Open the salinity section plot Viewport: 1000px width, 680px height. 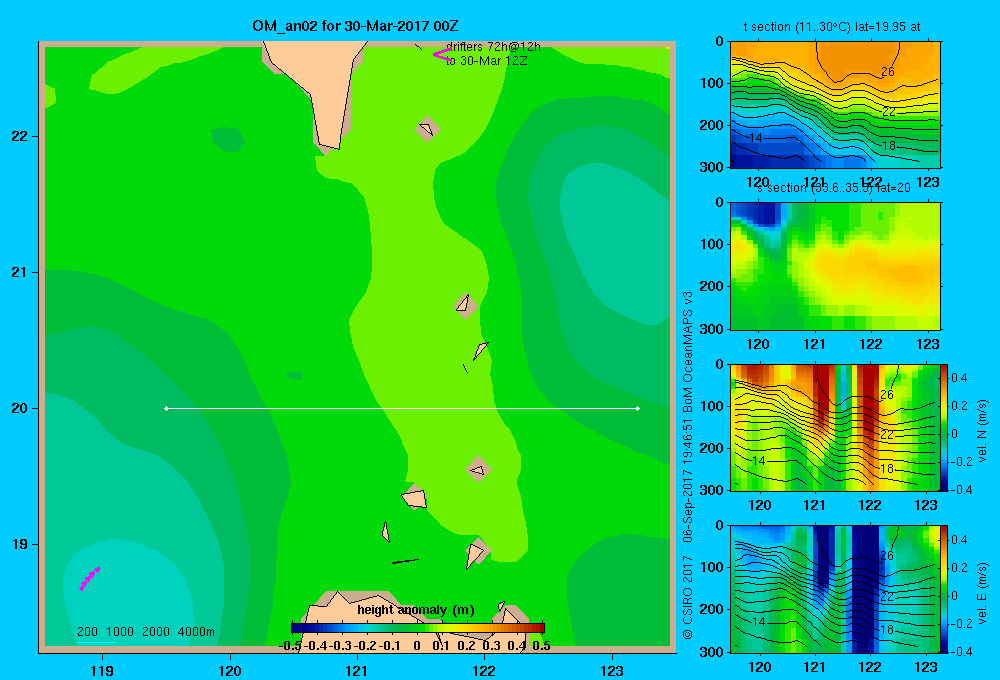835,266
